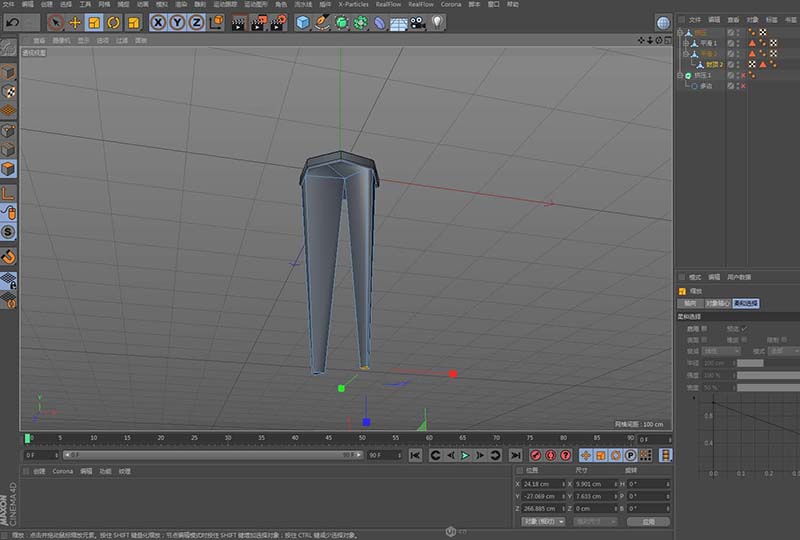
Task: Open the 帮助 menu in the menu bar
Action: (513, 4)
